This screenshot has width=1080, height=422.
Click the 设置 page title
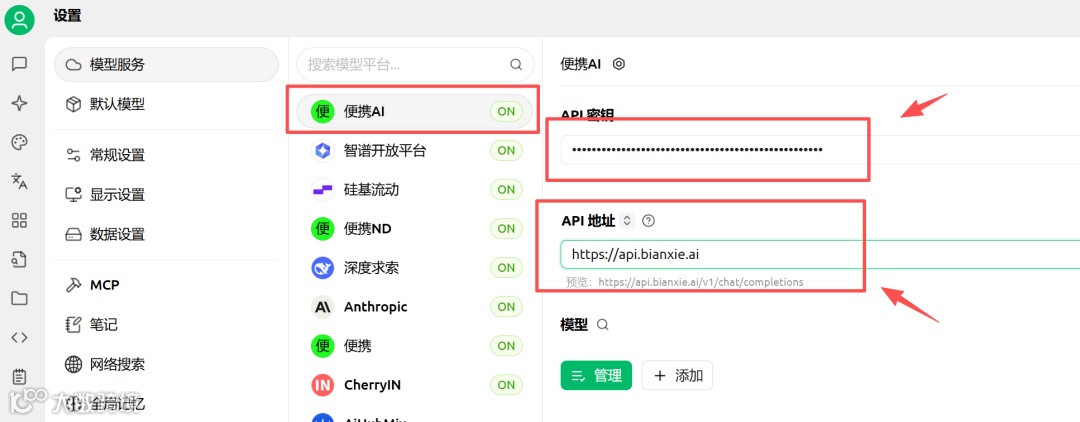[x=68, y=16]
